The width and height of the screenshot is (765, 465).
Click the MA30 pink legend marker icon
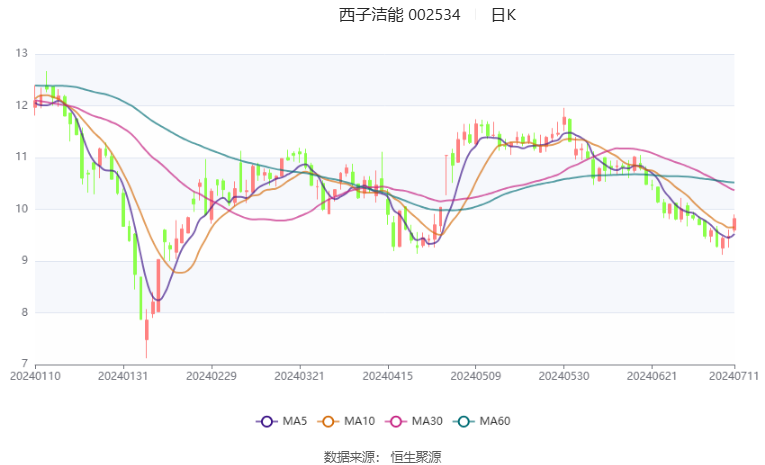(x=398, y=422)
